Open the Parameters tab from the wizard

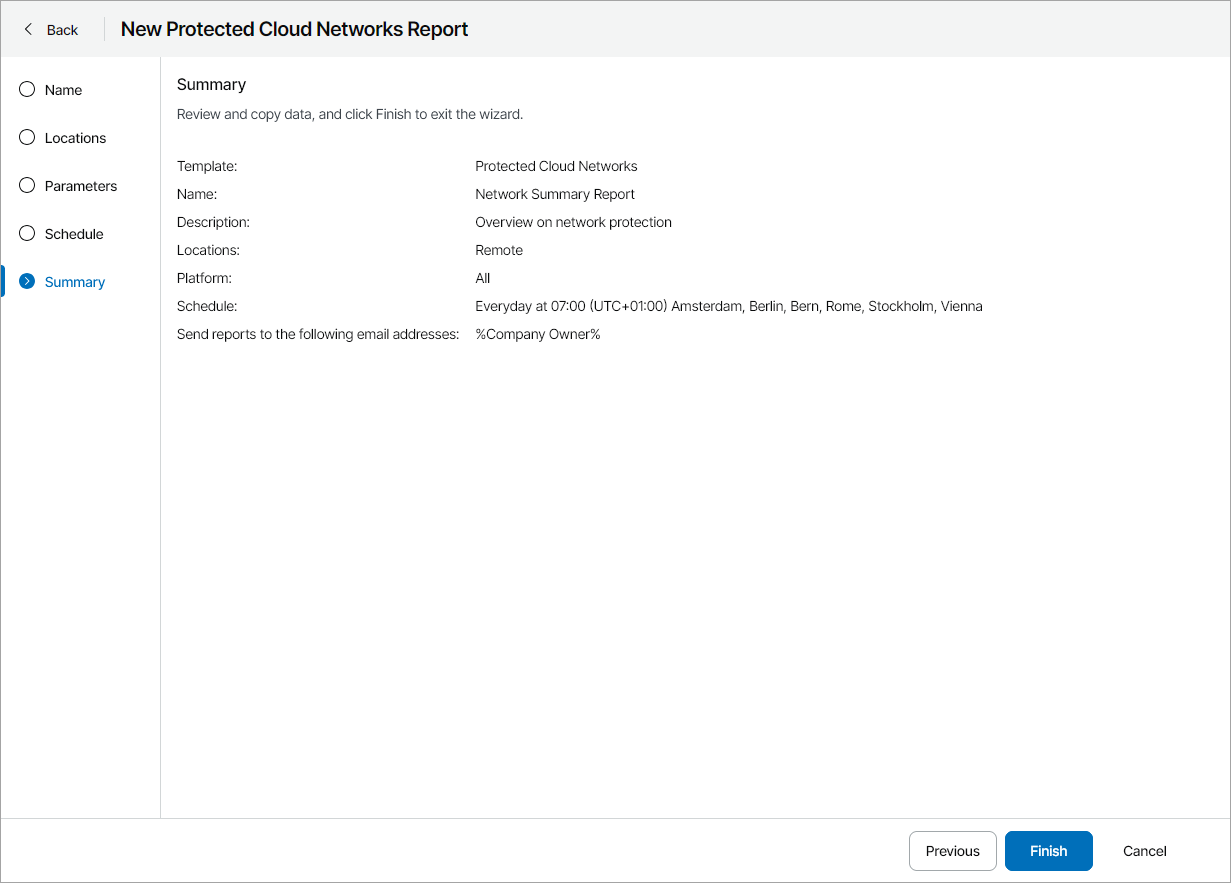tap(79, 185)
